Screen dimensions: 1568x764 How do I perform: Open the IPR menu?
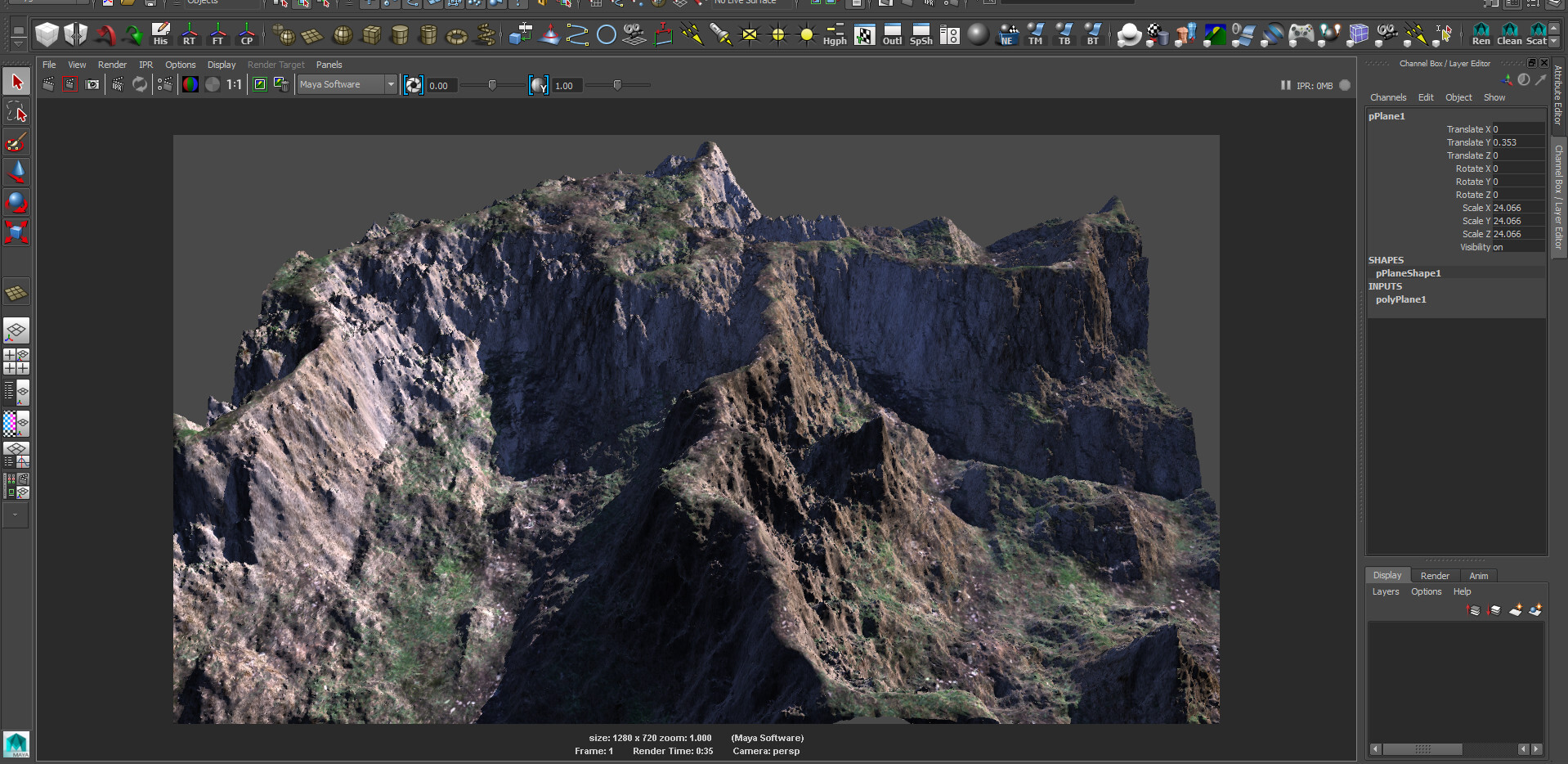point(146,64)
